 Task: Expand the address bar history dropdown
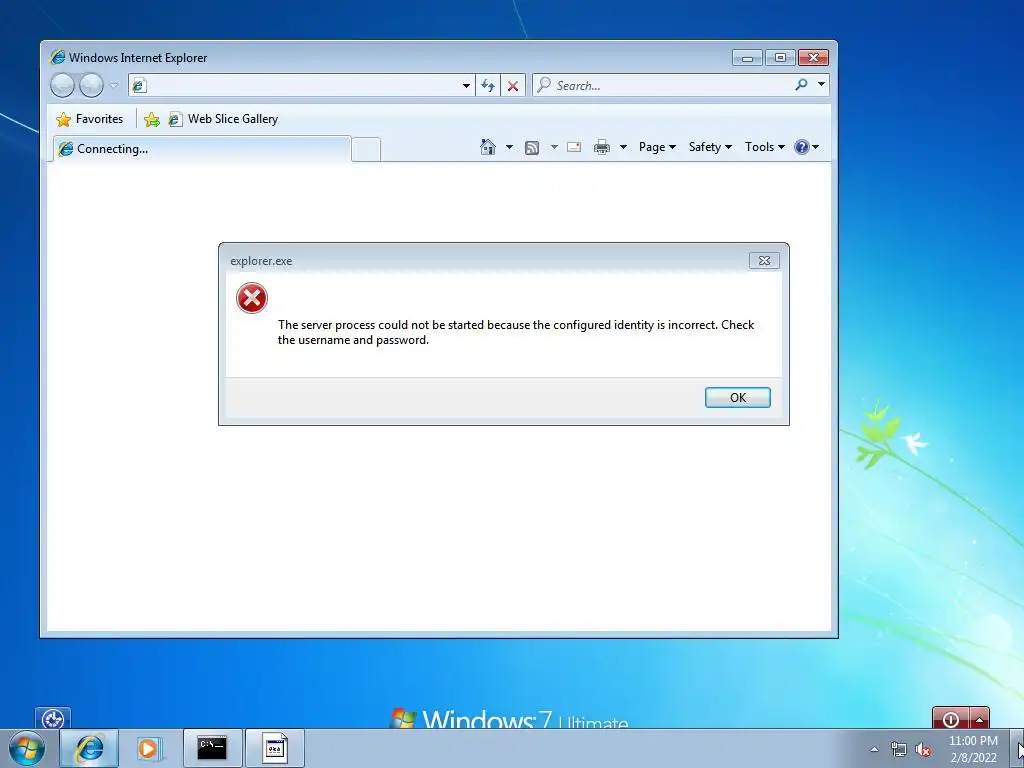[466, 86]
